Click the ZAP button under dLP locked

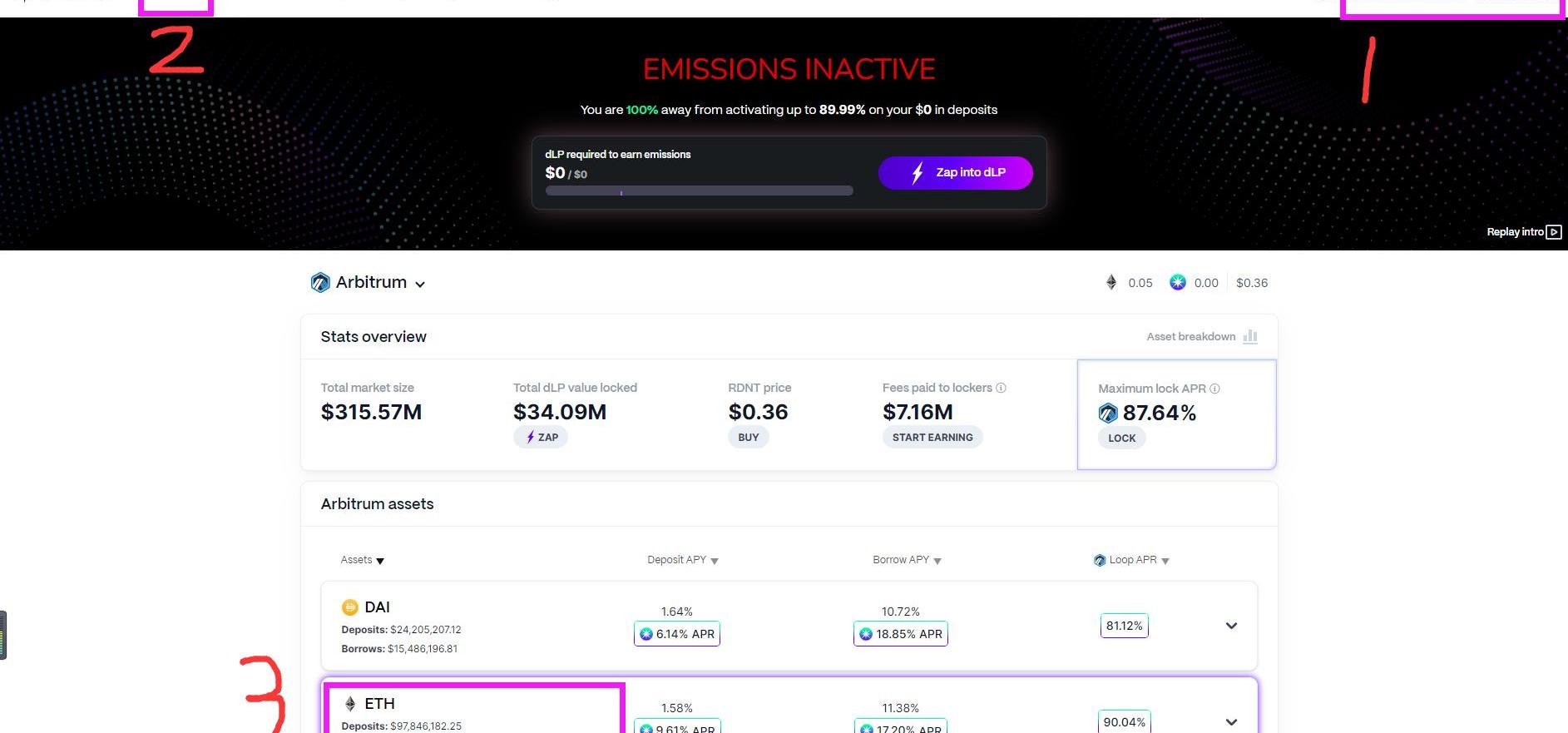pos(541,437)
